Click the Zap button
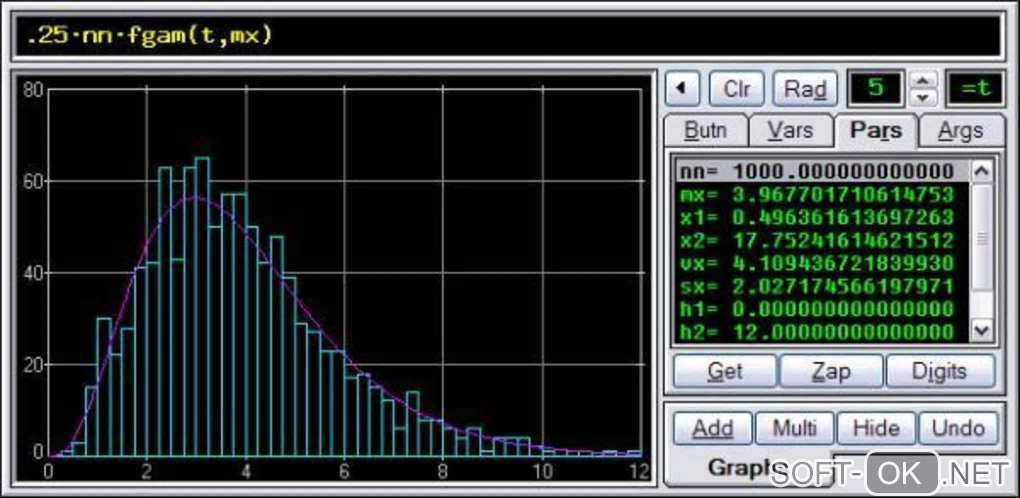This screenshot has height=498, width=1020. [831, 372]
